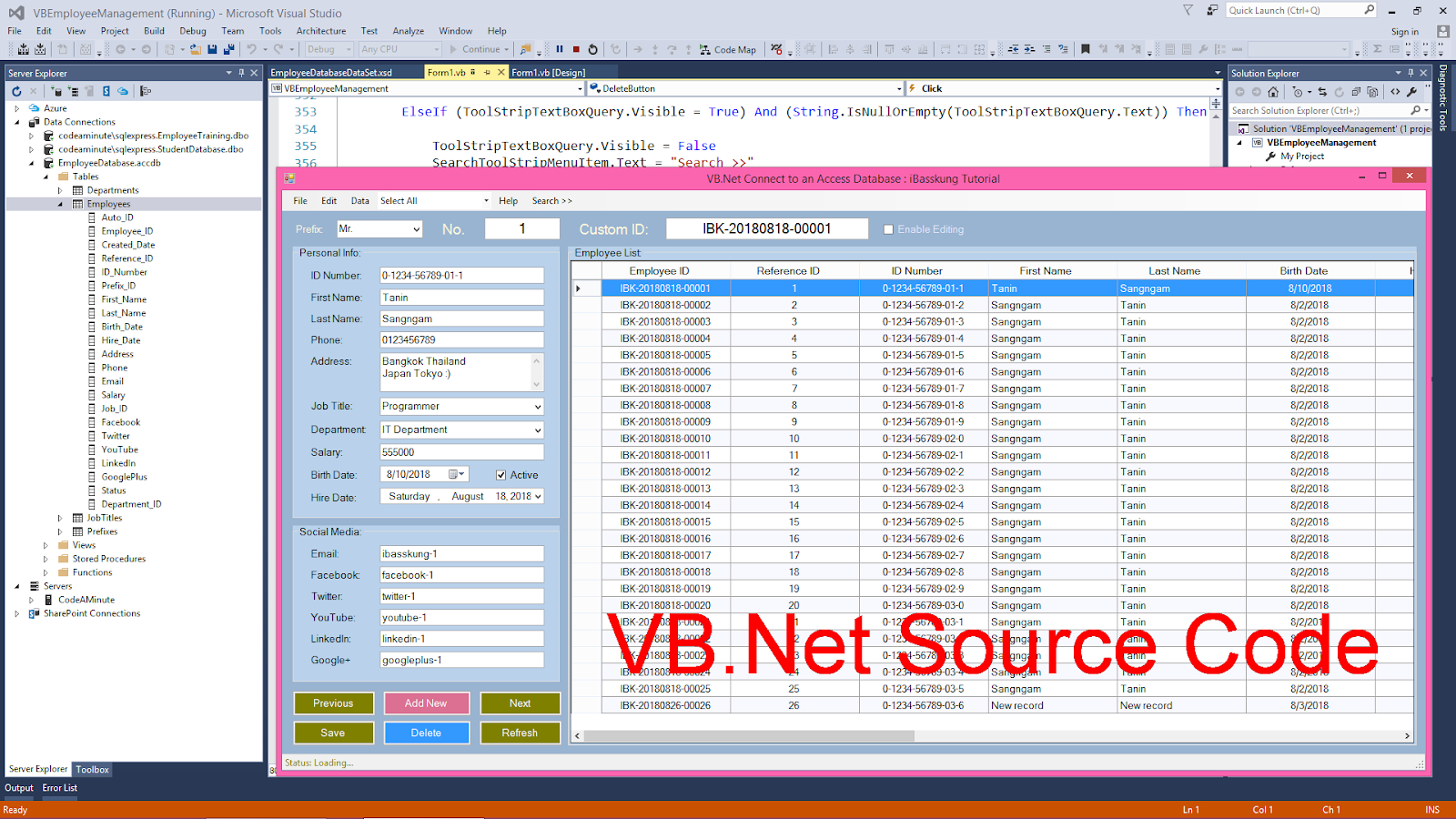
Task: Click the Solution Explorer Home icon
Action: tap(1273, 92)
